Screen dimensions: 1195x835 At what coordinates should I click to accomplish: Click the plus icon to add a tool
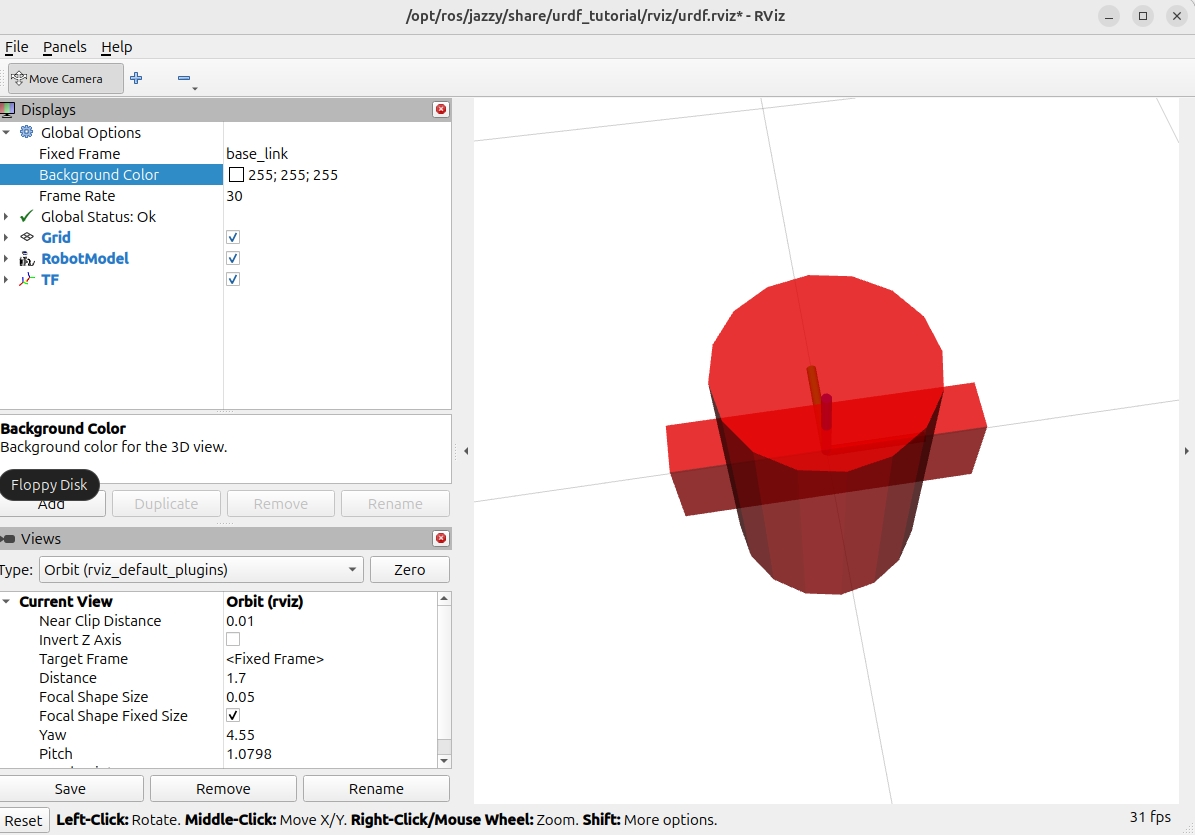point(136,78)
